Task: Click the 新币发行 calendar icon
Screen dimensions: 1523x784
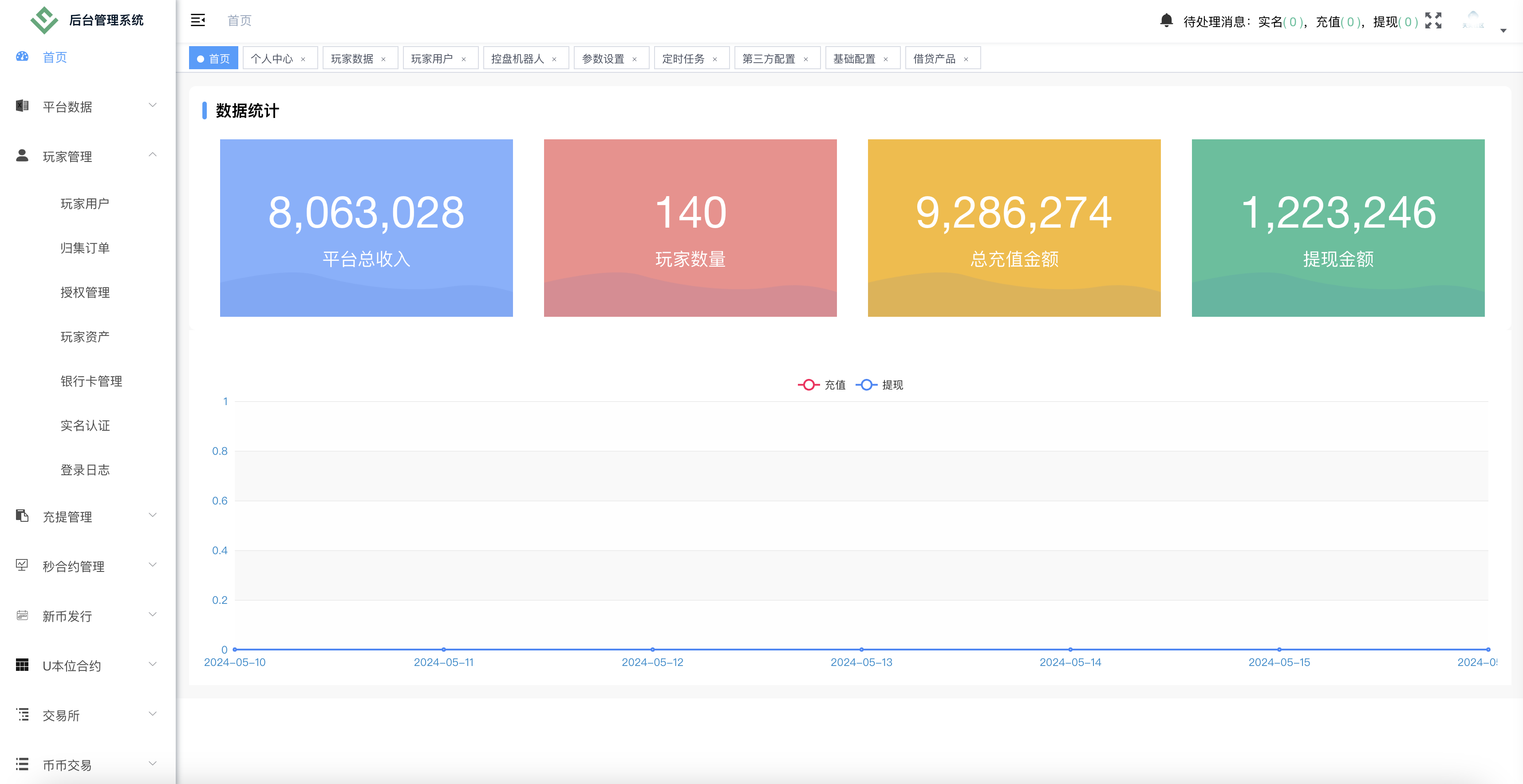Action: tap(22, 615)
